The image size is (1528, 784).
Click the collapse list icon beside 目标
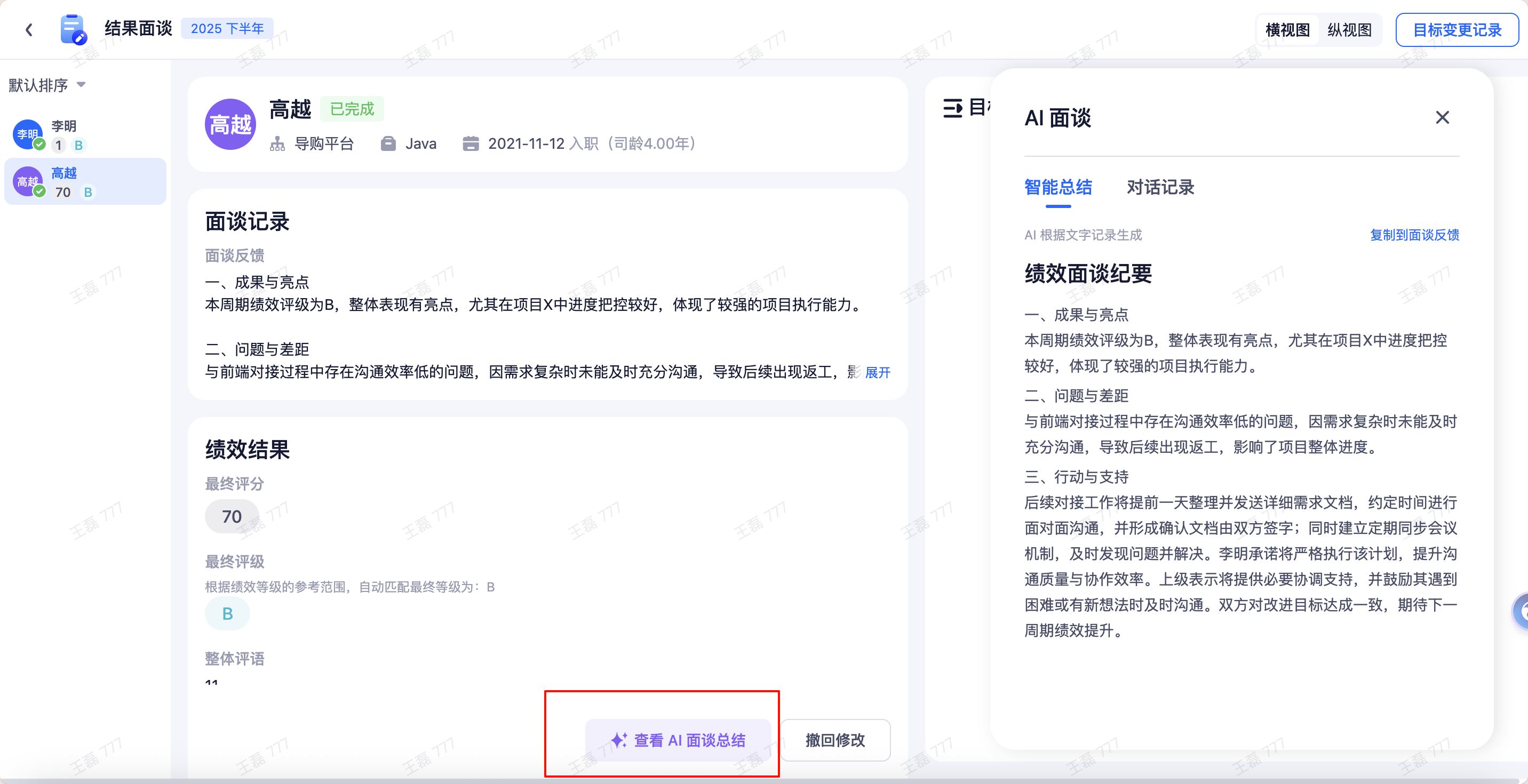(953, 108)
